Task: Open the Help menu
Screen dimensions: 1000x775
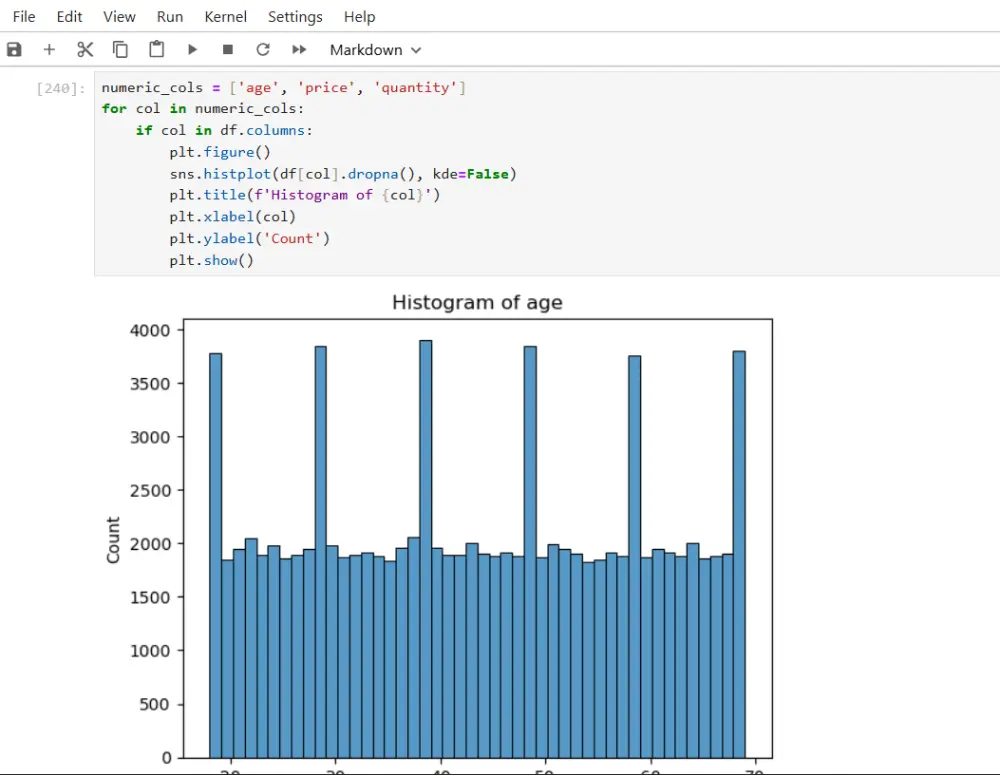Action: (359, 16)
